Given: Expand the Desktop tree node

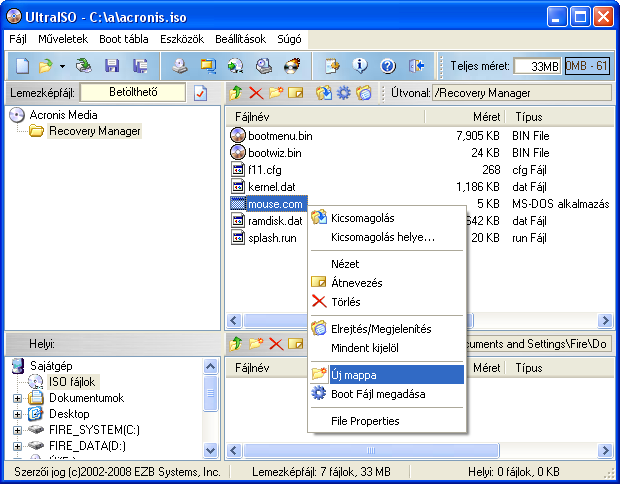Looking at the screenshot, I should [x=17, y=414].
